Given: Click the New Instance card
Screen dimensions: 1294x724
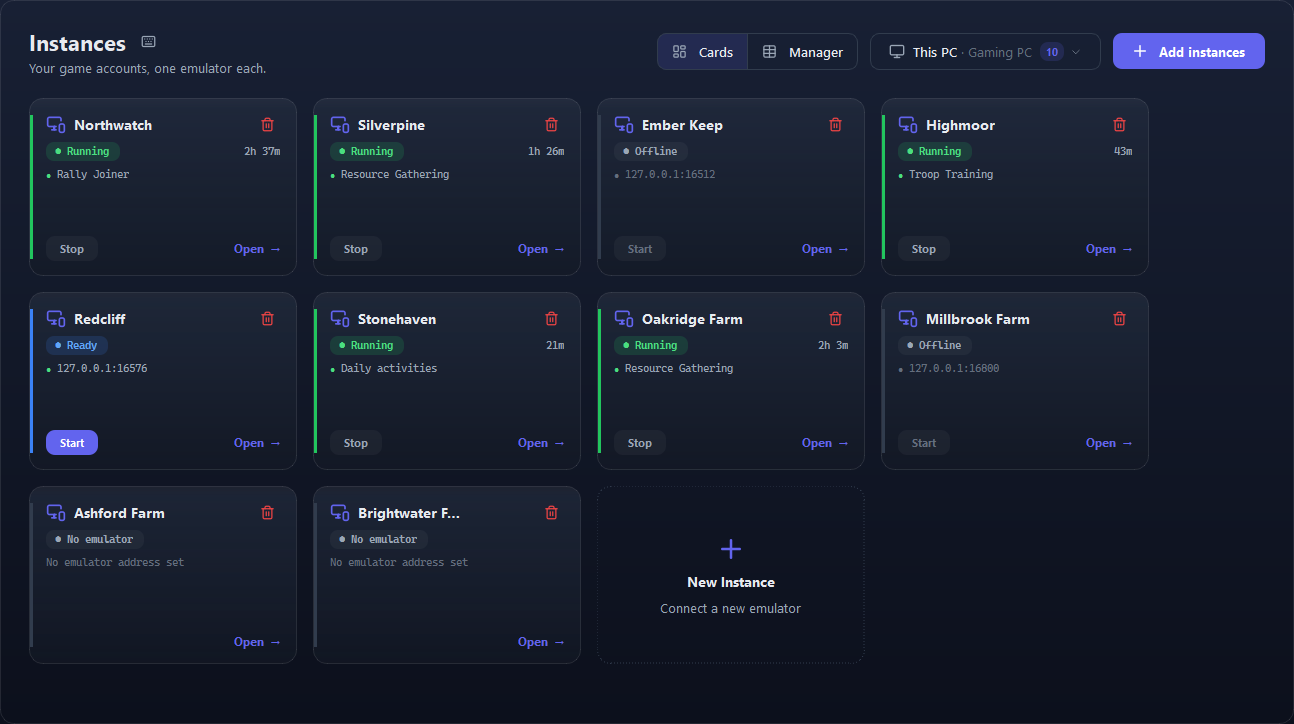Looking at the screenshot, I should 731,575.
